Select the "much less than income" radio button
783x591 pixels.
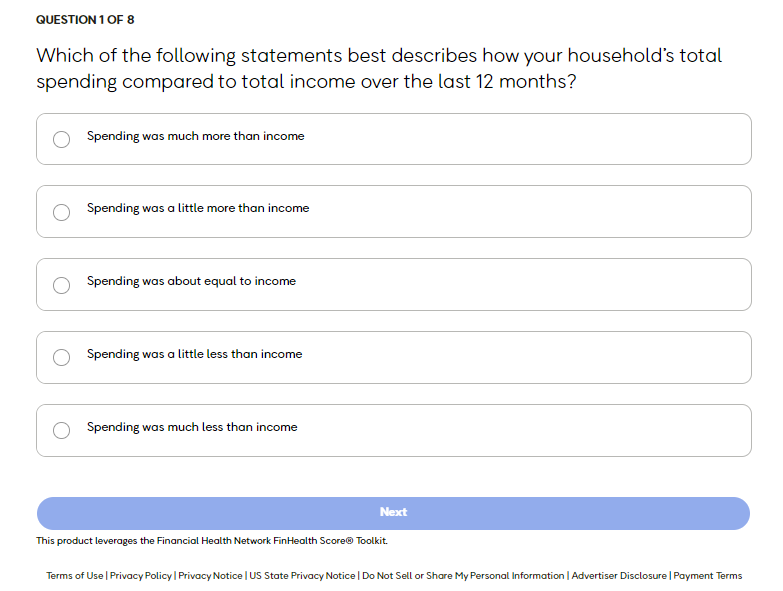click(61, 430)
